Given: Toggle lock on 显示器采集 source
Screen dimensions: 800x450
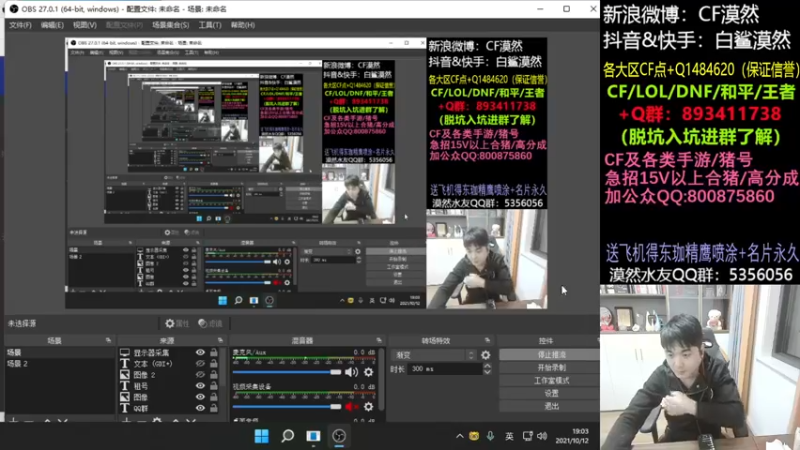Looking at the screenshot, I should coord(214,353).
